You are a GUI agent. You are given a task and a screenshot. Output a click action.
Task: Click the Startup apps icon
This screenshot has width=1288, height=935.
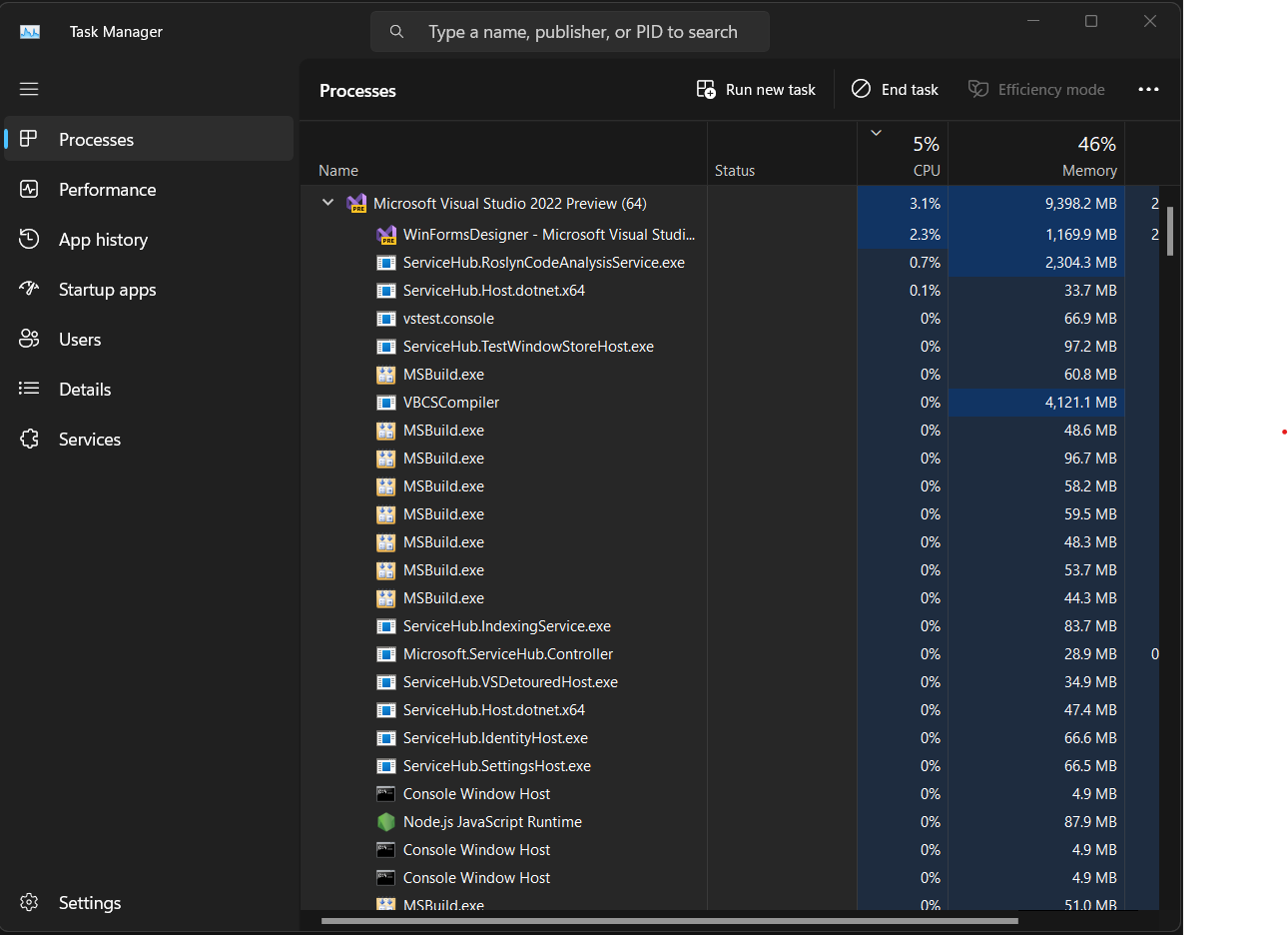(29, 290)
